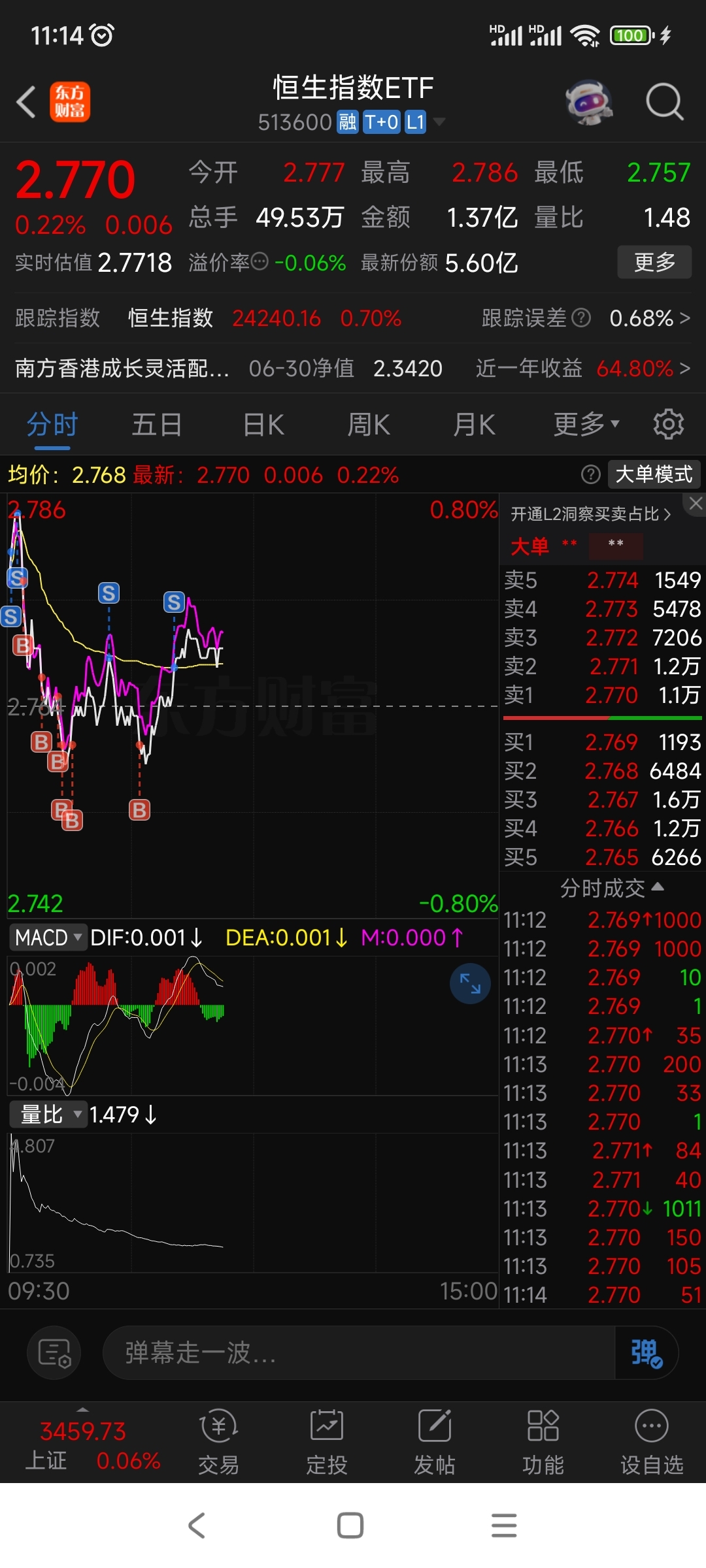706x1568 pixels.
Task: Open 定投 scheduled investment icon
Action: [326, 1441]
